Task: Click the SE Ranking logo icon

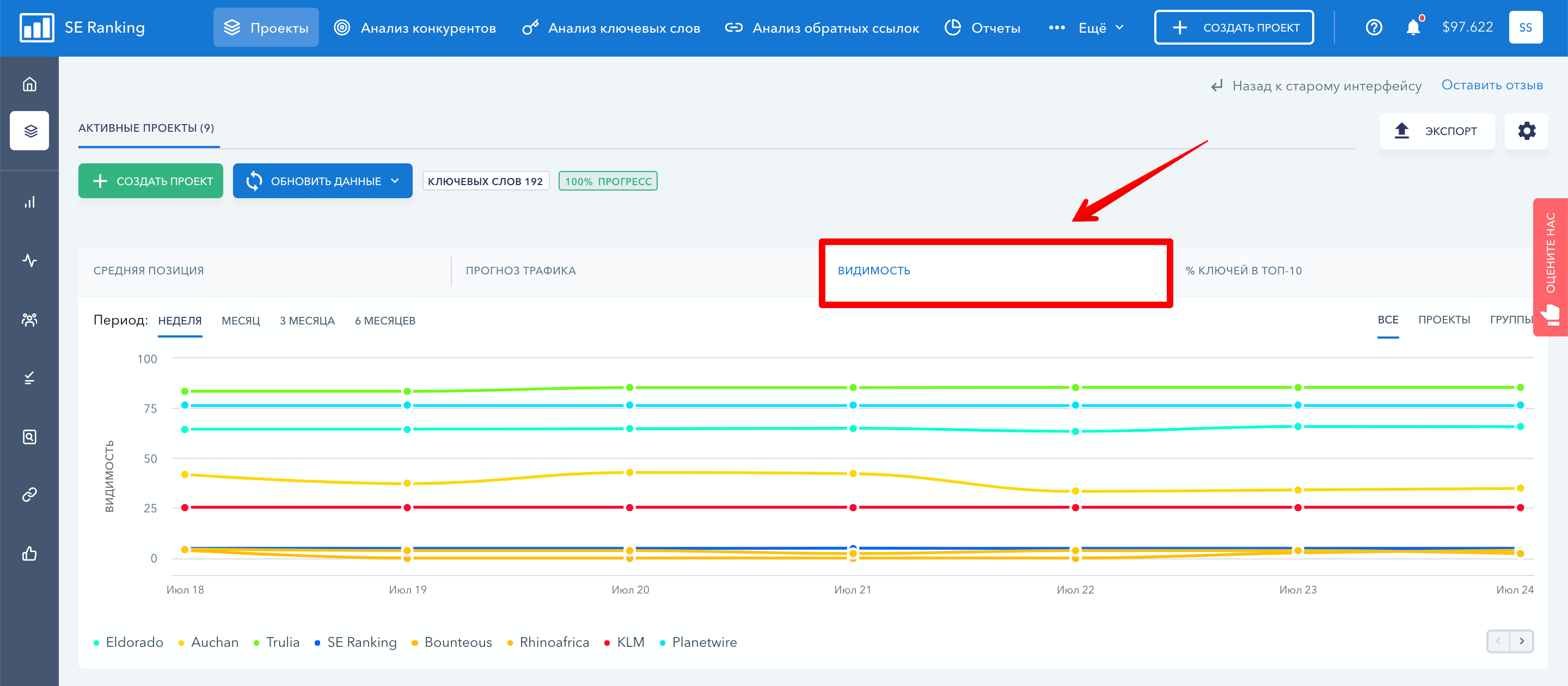Action: [x=36, y=27]
